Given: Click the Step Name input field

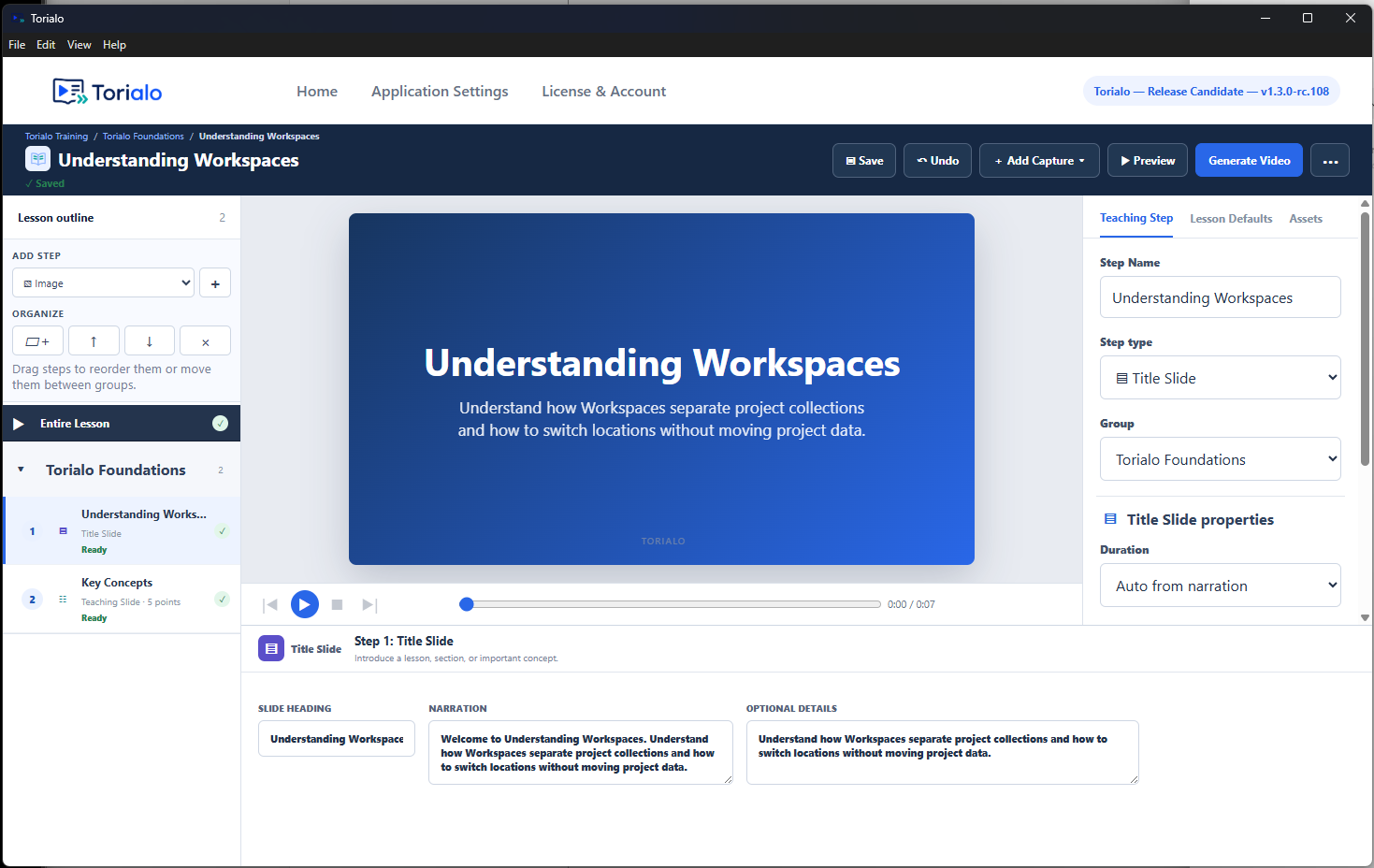Looking at the screenshot, I should coord(1220,297).
